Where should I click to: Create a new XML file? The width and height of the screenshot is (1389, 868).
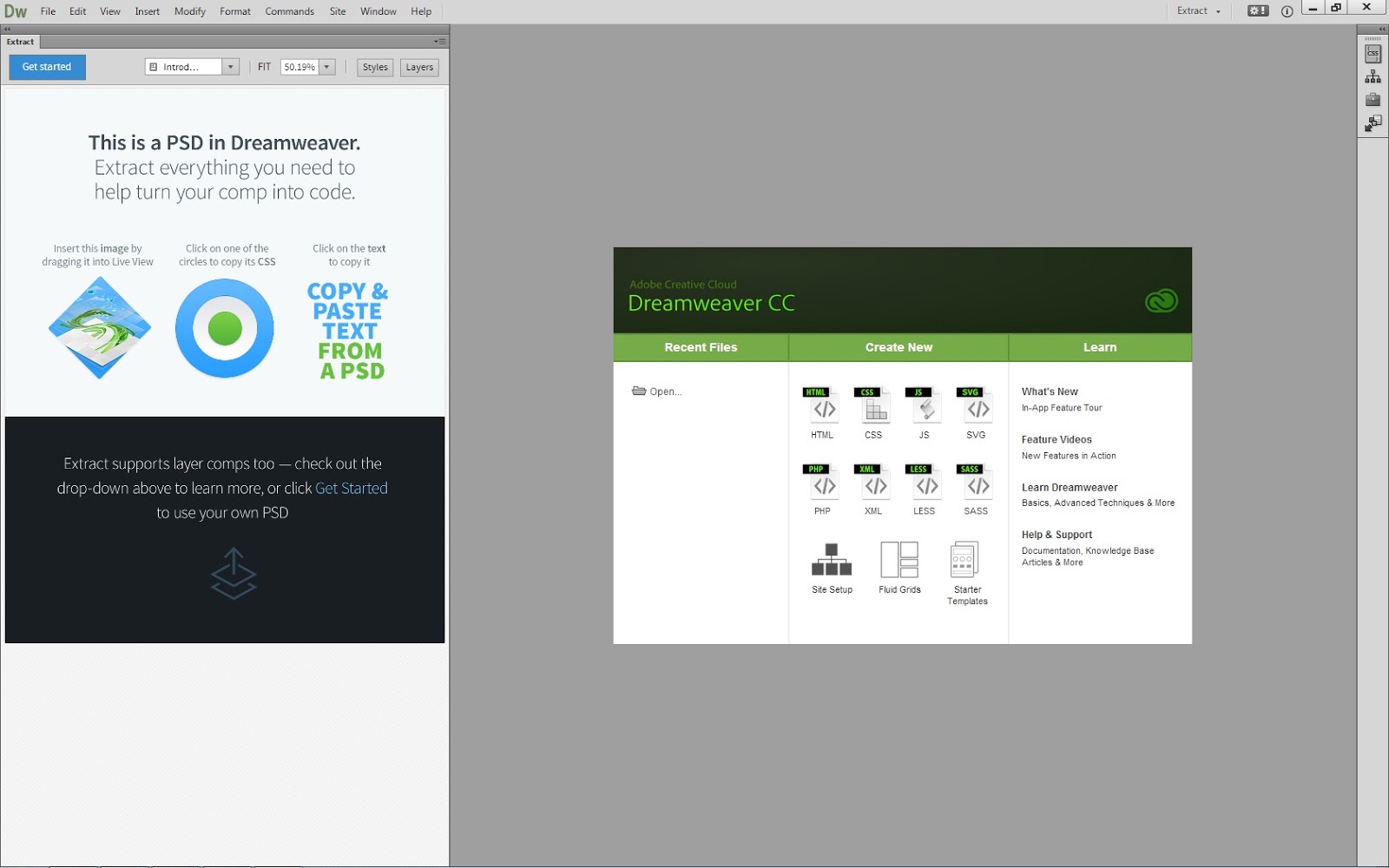[x=872, y=490]
